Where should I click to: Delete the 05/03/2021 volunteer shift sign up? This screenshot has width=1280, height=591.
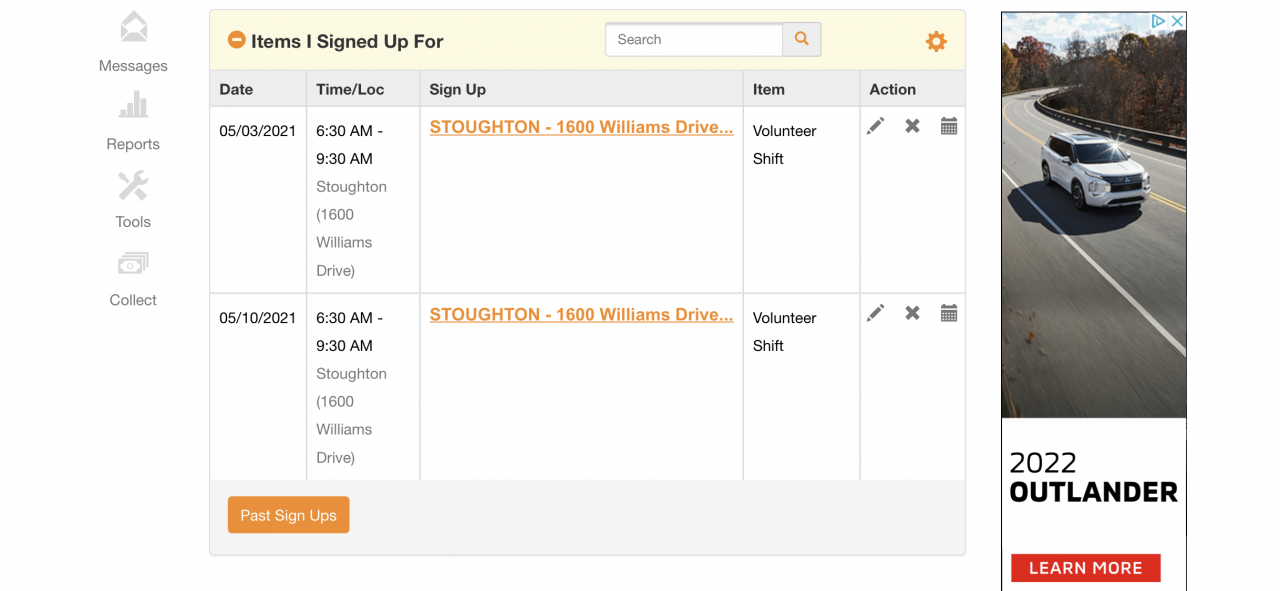912,126
